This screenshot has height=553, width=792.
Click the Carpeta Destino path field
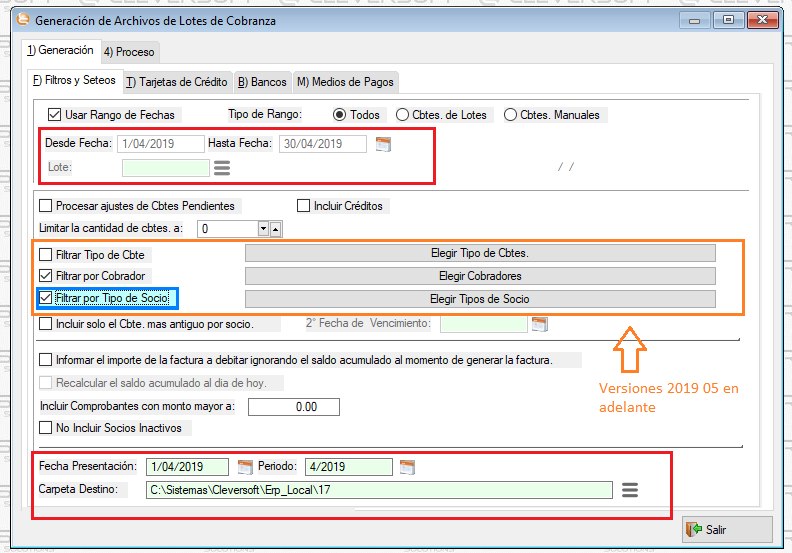[378, 490]
